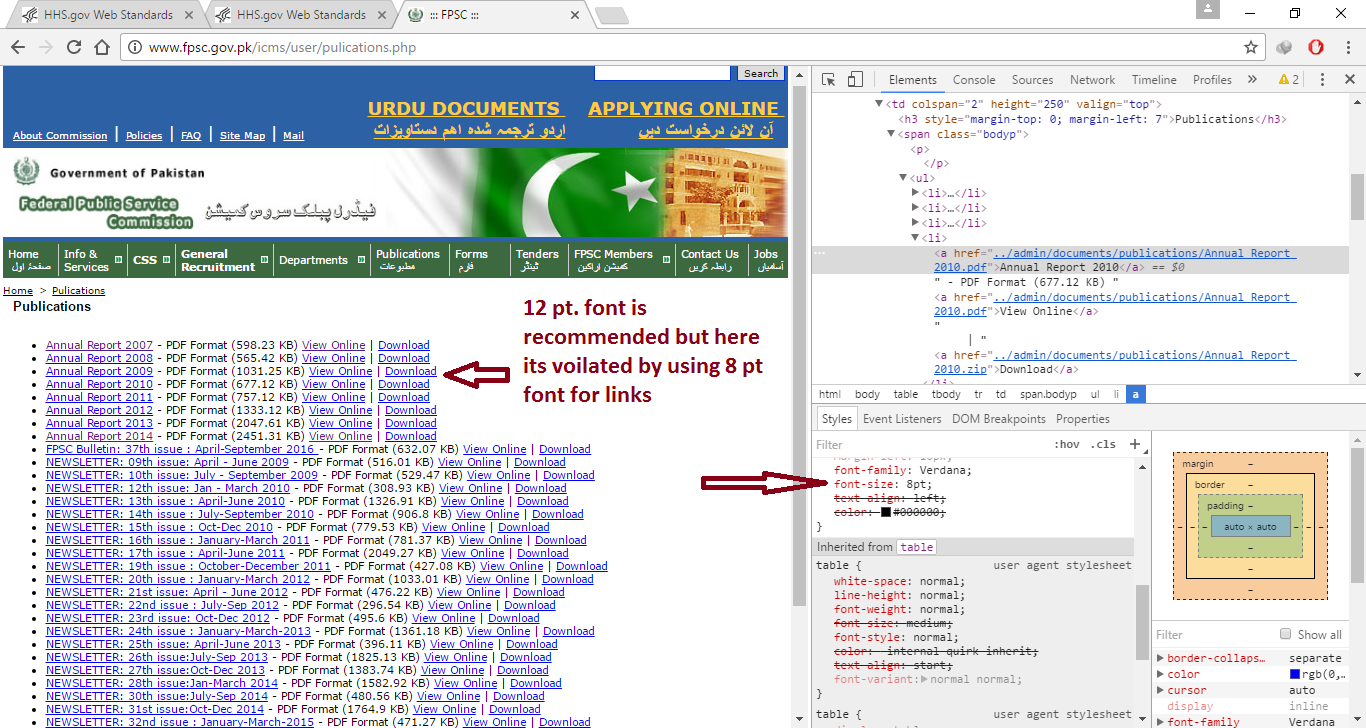The height and width of the screenshot is (728, 1366).
Task: Select the inspect element tool in DevTools
Action: tap(828, 78)
